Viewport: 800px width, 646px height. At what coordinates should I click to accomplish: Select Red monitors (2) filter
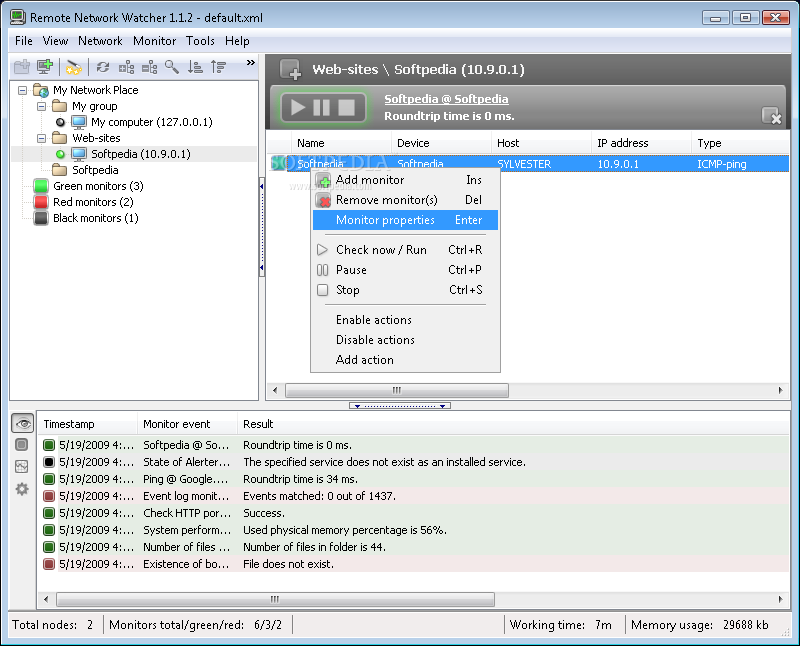93,202
